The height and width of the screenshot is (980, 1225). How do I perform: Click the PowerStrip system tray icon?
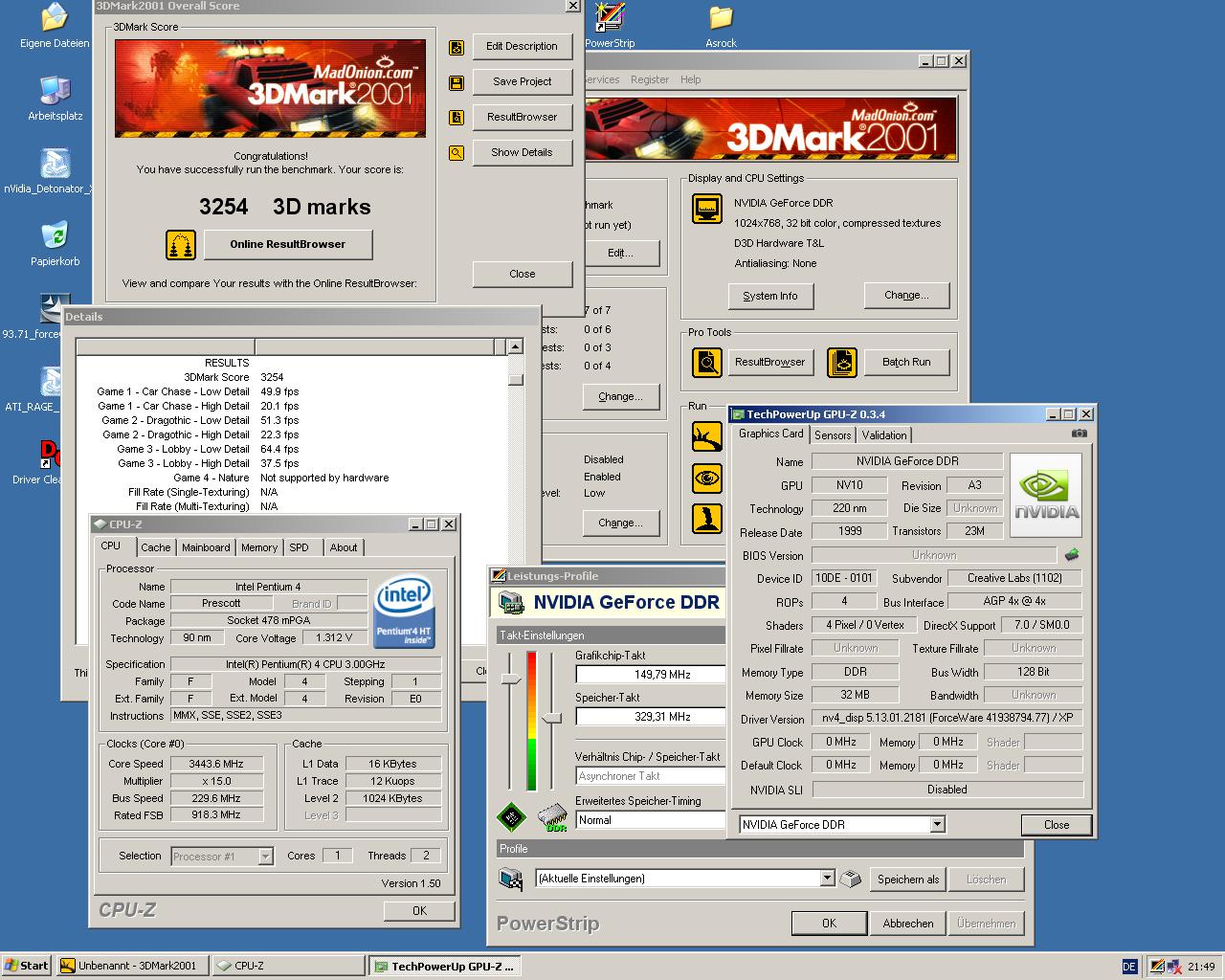[x=1157, y=967]
